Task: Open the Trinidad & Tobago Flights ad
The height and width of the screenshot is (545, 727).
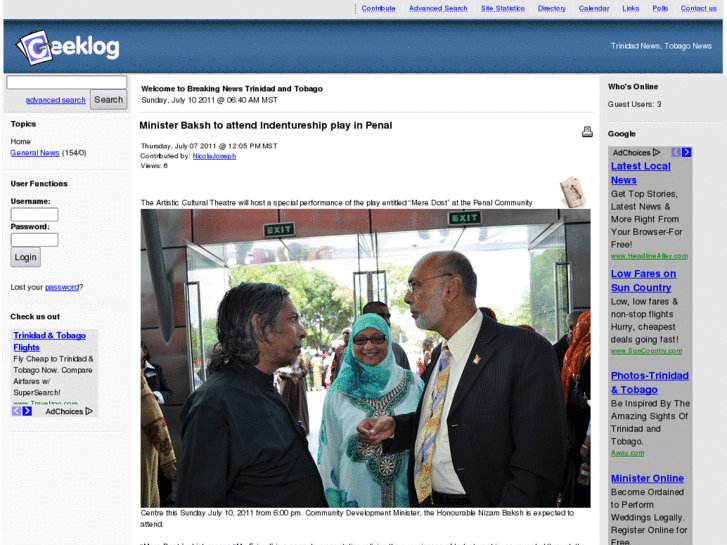Action: pyautogui.click(x=50, y=341)
